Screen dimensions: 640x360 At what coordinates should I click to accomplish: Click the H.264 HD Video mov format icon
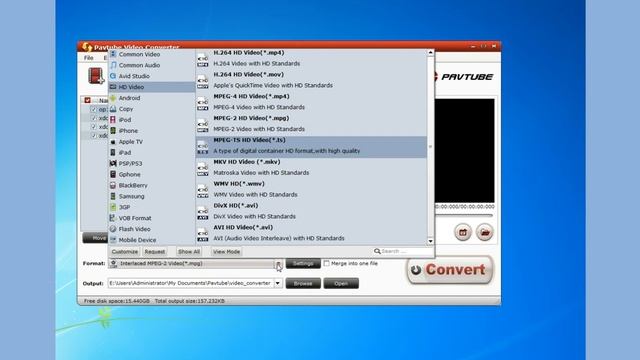pos(202,82)
